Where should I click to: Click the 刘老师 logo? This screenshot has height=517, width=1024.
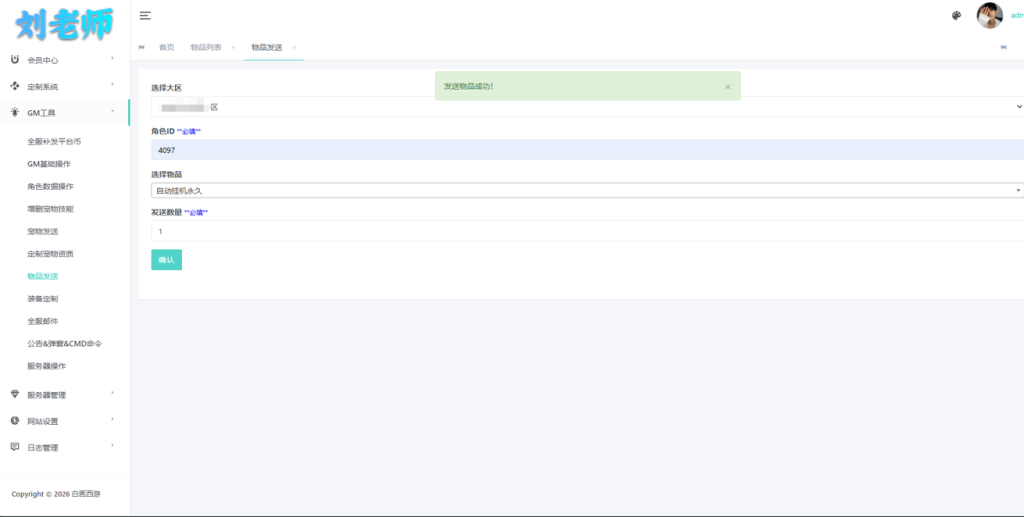[64, 24]
